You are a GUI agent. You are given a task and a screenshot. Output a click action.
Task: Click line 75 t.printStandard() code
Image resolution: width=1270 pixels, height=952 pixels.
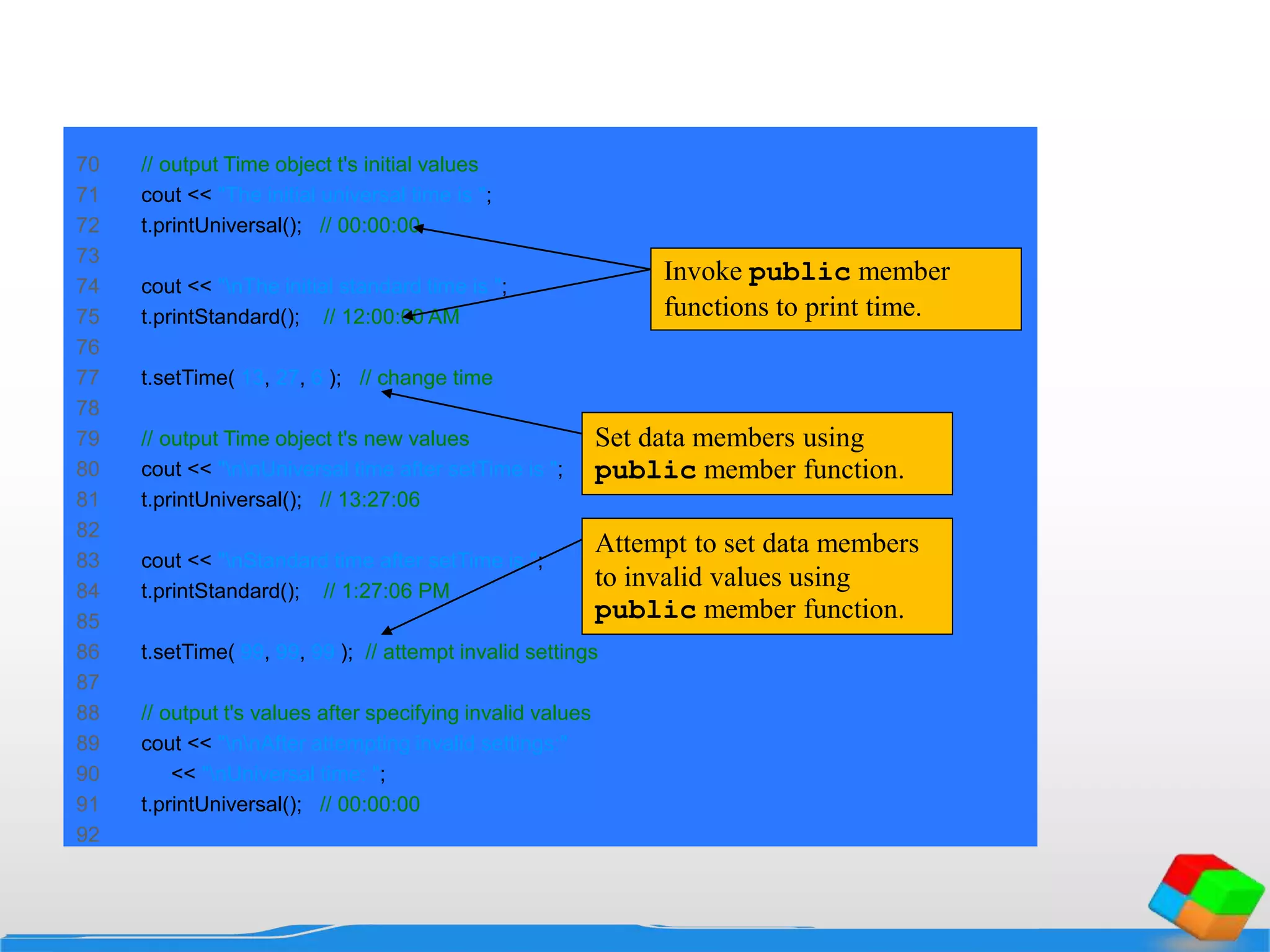coord(220,317)
